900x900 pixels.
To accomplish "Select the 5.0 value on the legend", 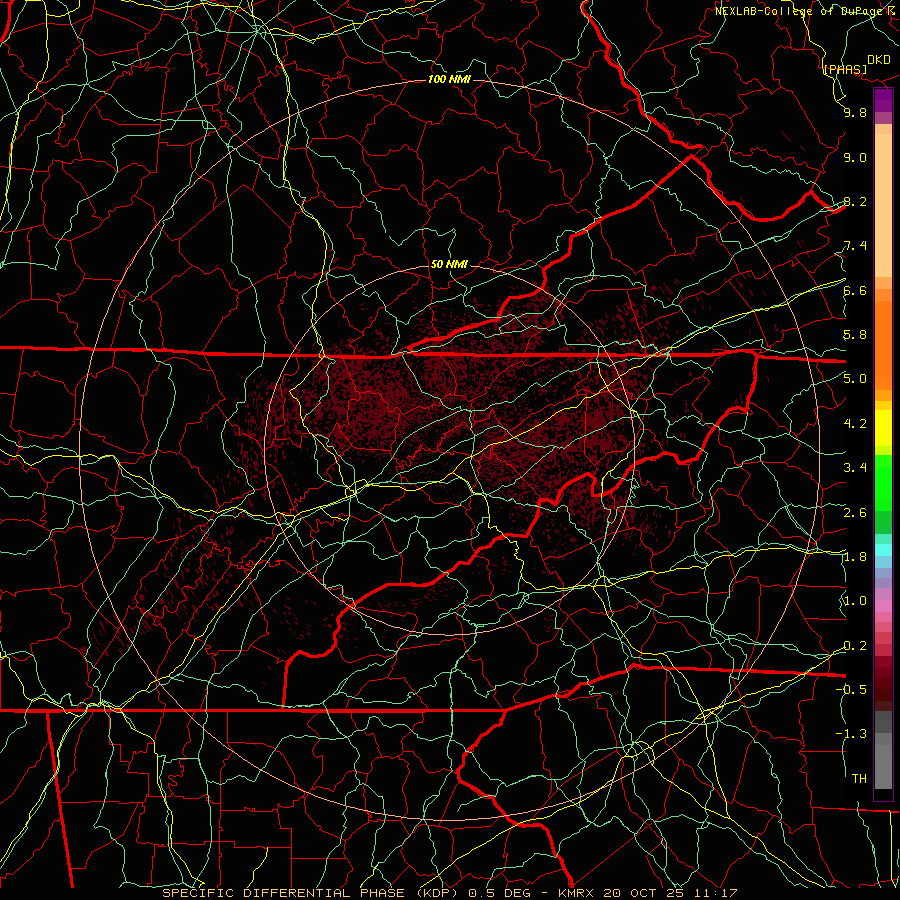I will click(x=855, y=379).
